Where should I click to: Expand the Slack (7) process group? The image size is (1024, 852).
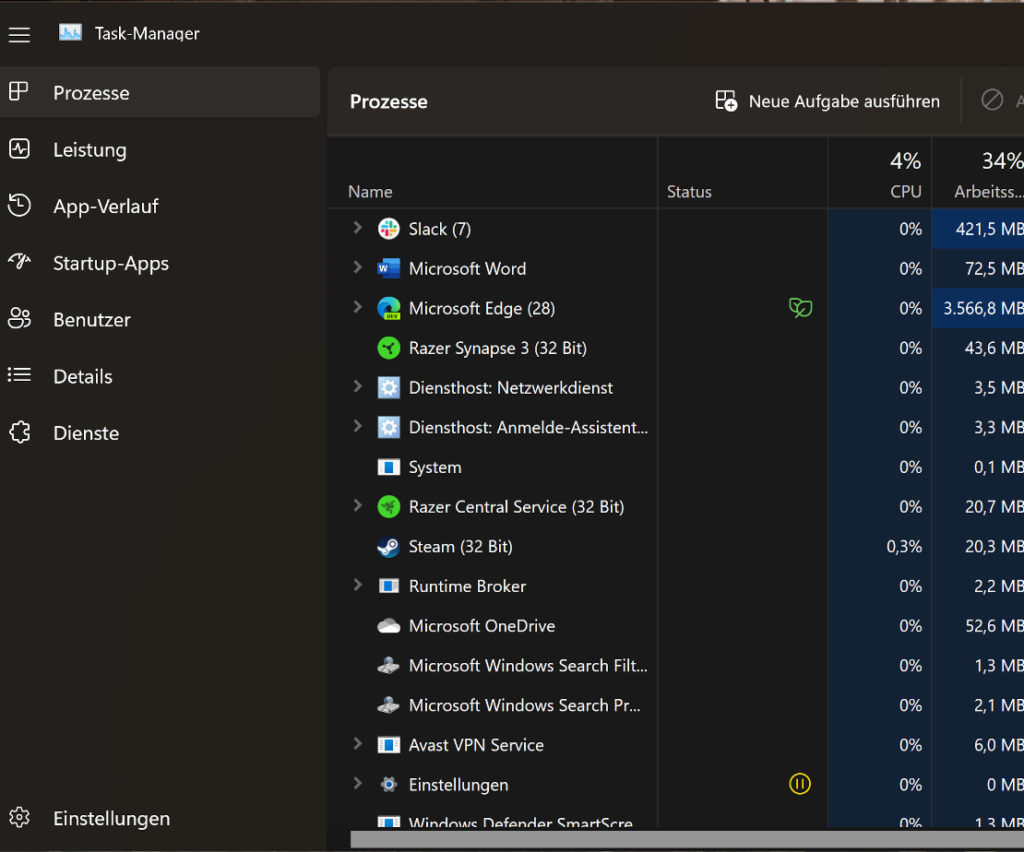[357, 228]
